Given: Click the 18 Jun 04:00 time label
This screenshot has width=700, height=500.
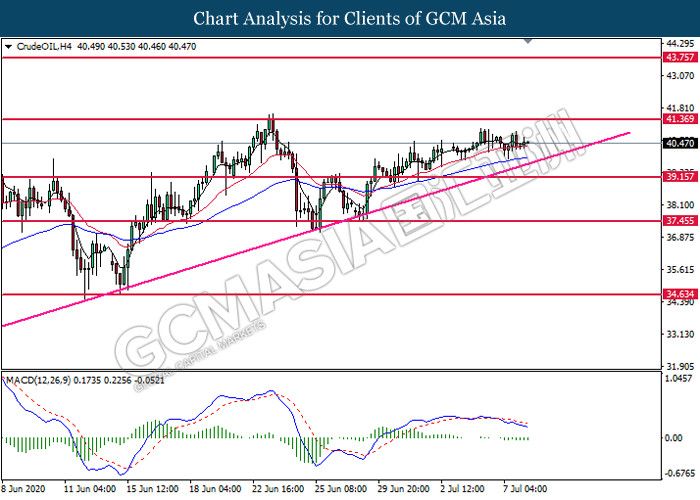Looking at the screenshot, I should 215,489.
